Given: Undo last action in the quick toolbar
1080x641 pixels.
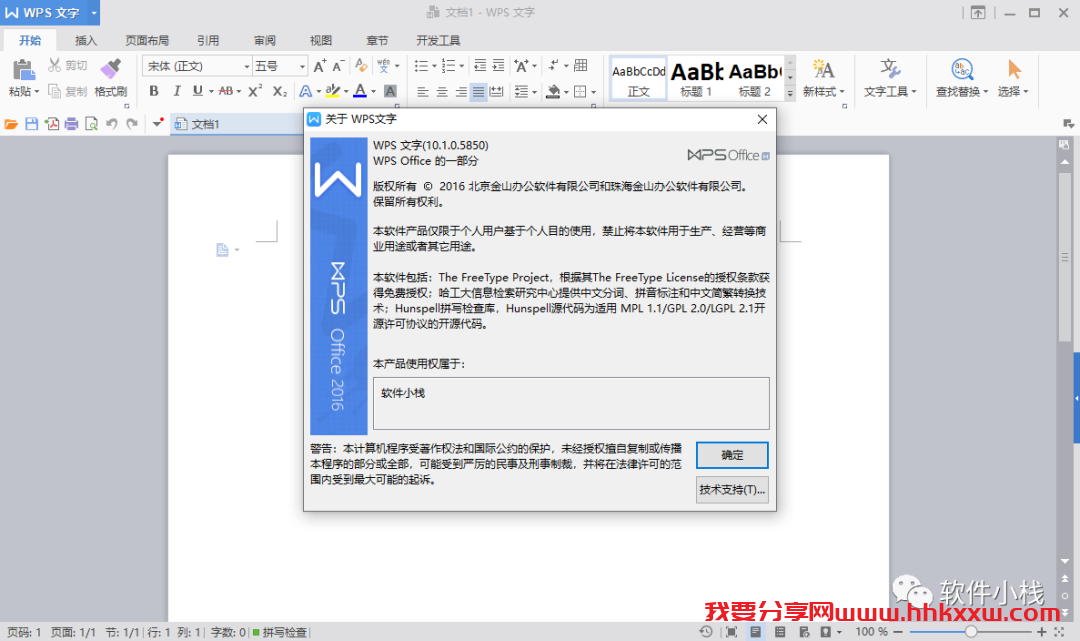Looking at the screenshot, I should tap(112, 124).
